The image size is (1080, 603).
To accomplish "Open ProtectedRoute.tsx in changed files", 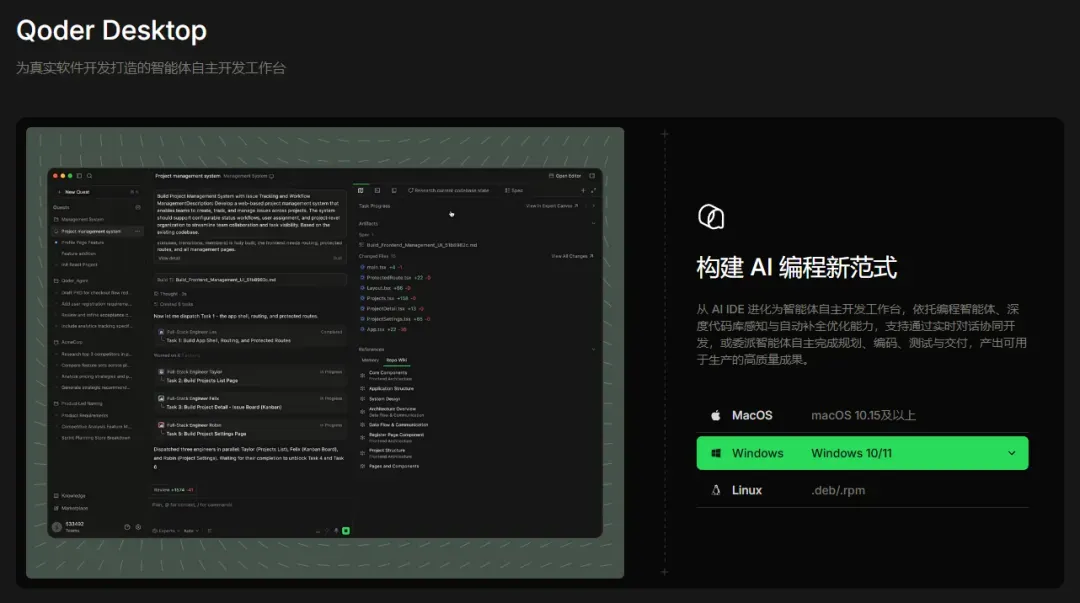I will coord(395,278).
